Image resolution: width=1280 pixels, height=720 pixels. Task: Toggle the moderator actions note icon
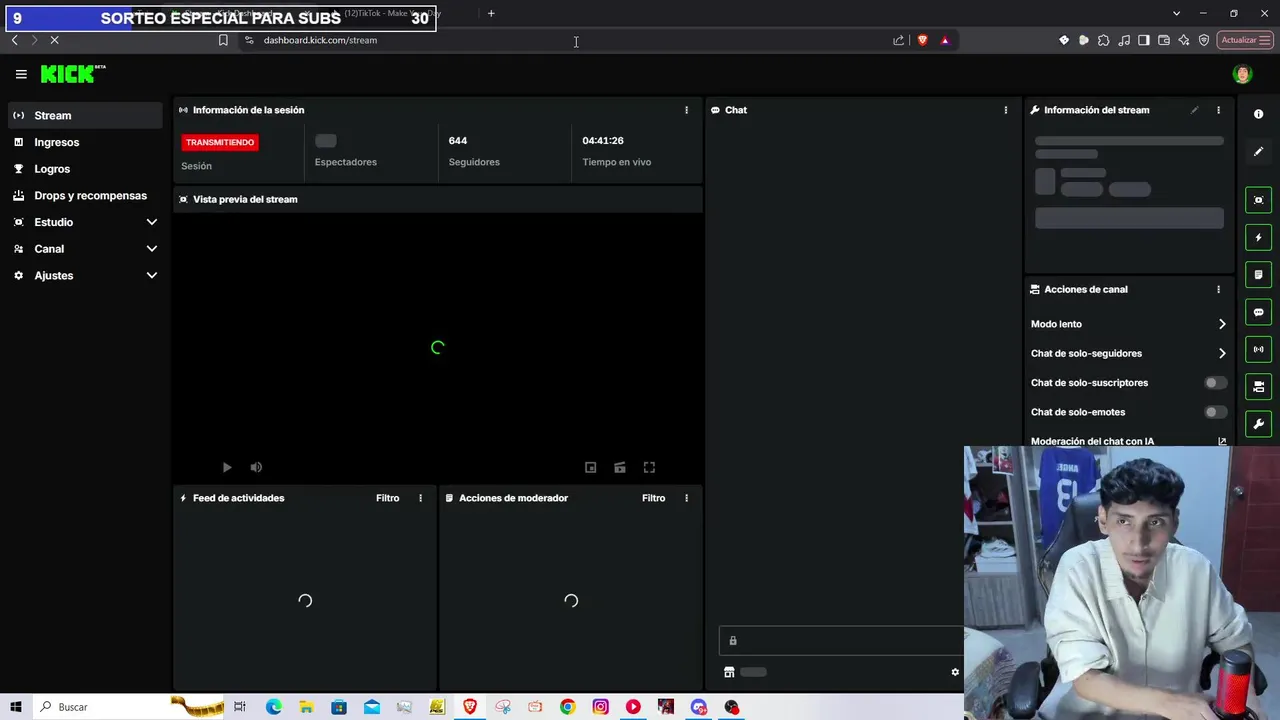coord(1258,275)
